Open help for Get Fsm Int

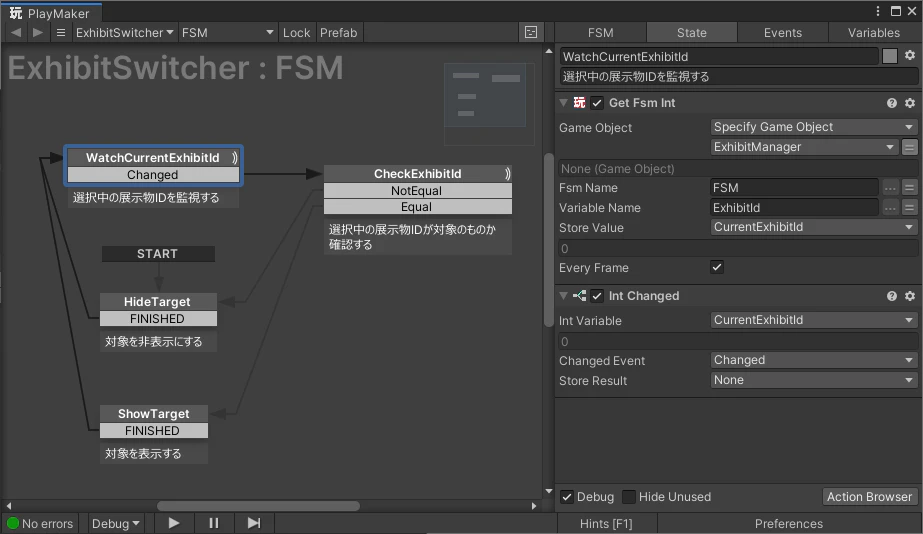pos(892,103)
